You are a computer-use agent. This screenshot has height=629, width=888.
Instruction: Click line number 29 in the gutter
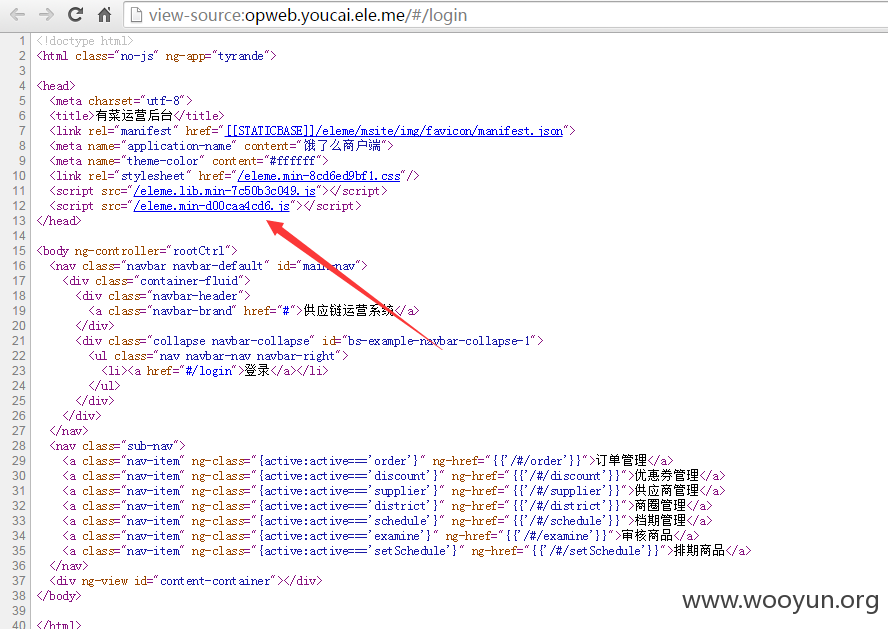tap(19, 461)
